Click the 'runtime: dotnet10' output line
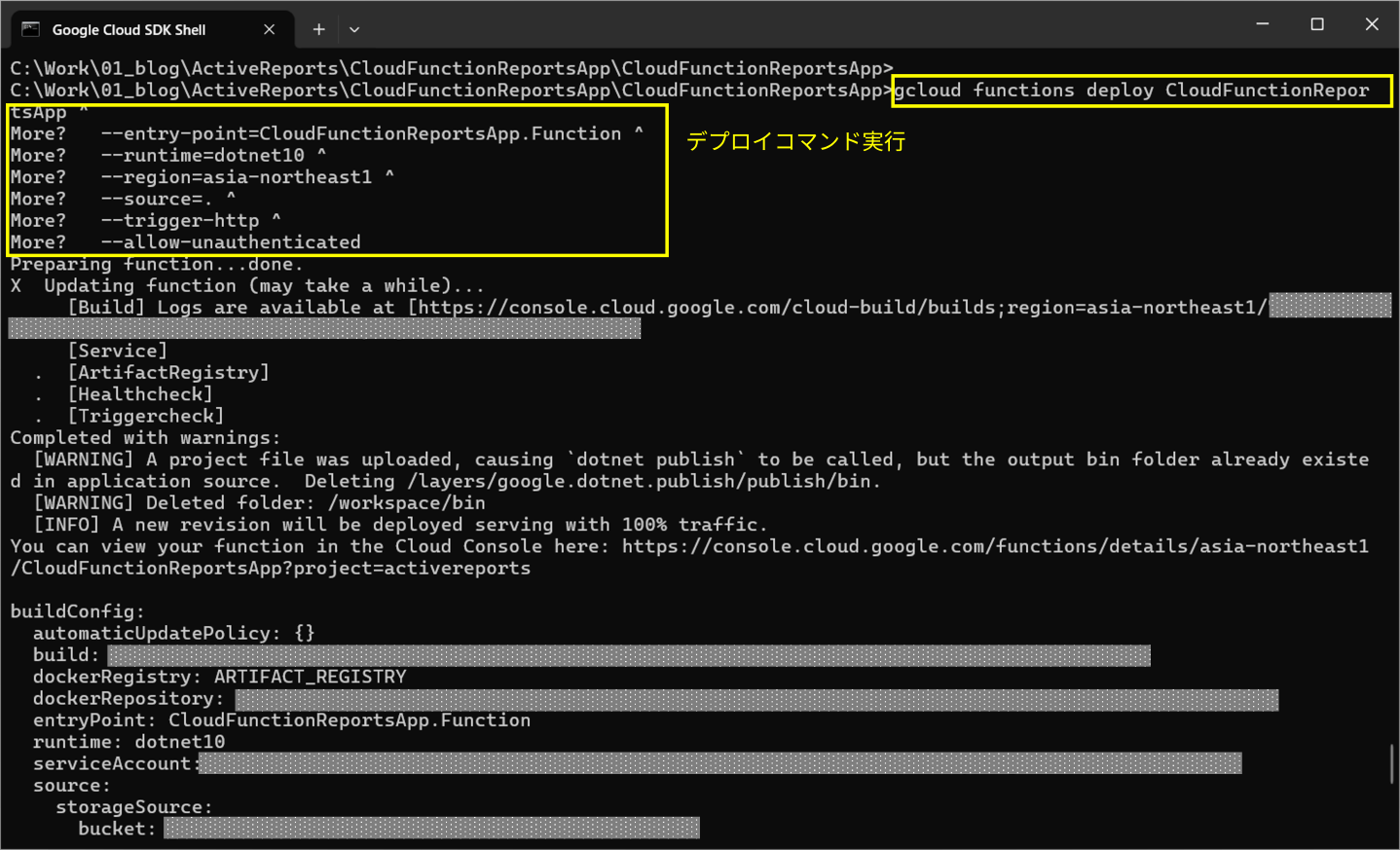The width and height of the screenshot is (1400, 850). [129, 742]
